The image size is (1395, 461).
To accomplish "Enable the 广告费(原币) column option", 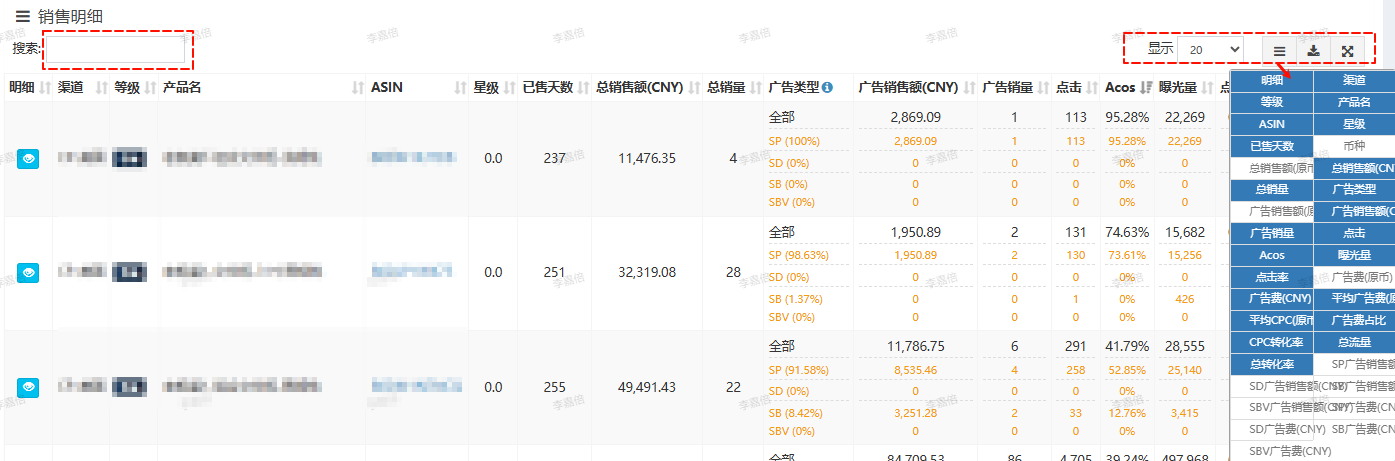I will 1353,277.
